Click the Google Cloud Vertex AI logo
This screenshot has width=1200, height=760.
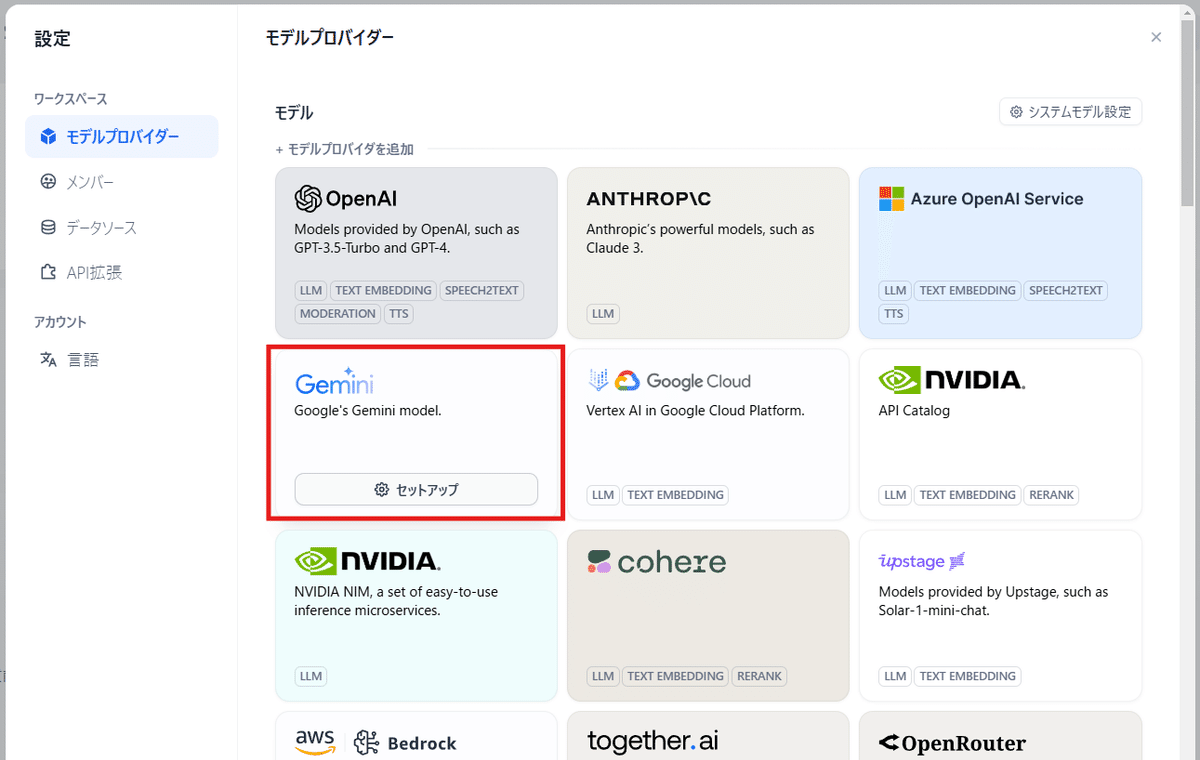point(668,380)
